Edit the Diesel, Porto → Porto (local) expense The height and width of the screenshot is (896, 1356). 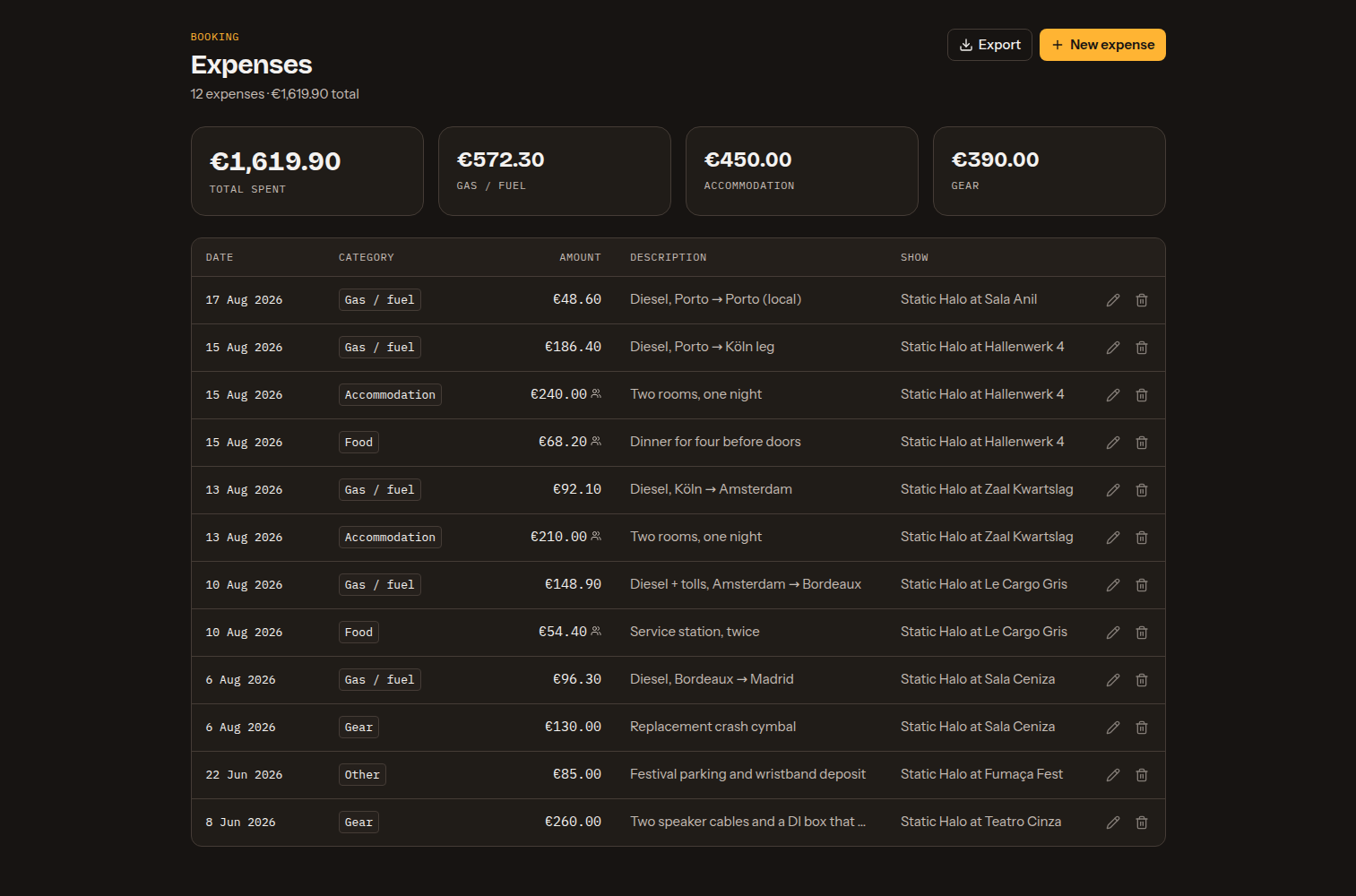1113,300
